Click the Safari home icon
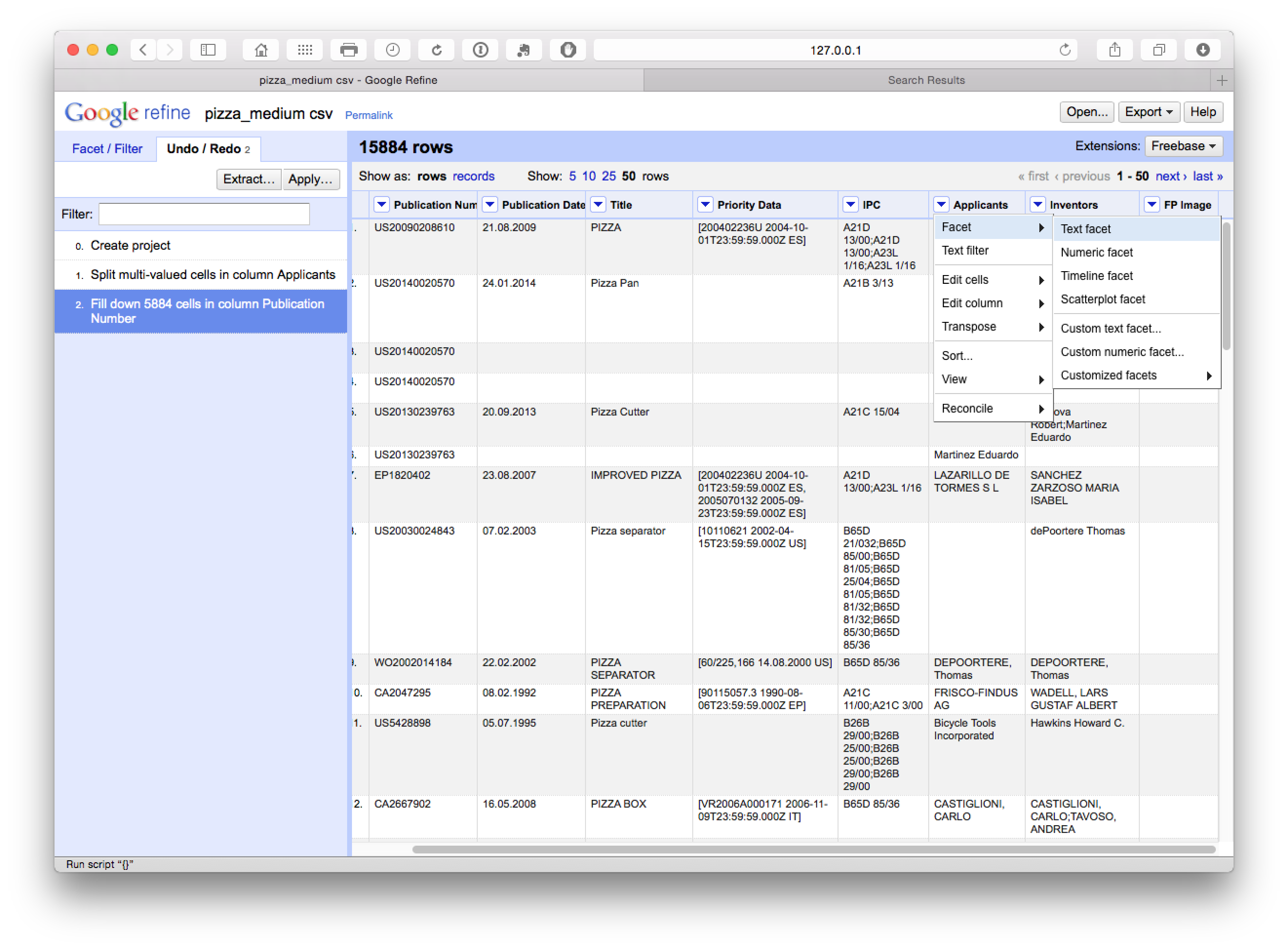 tap(261, 50)
